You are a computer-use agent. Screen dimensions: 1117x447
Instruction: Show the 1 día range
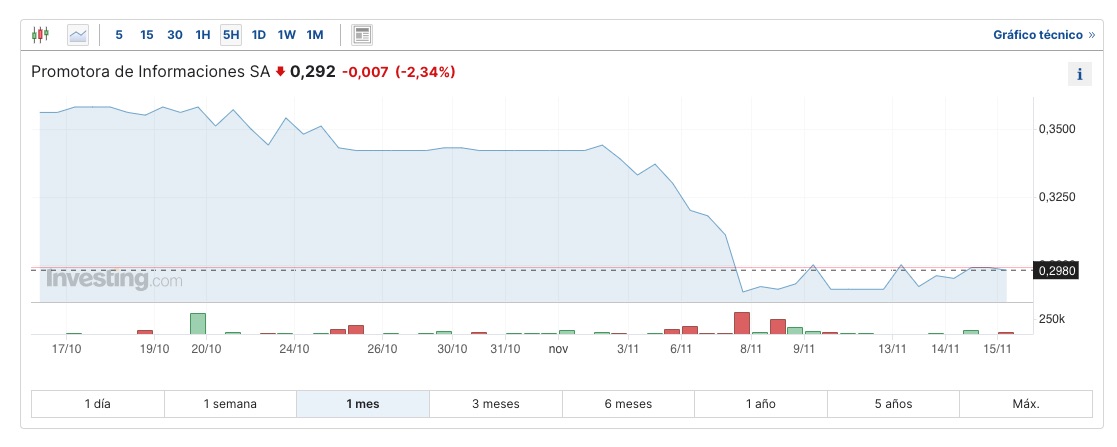tap(98, 404)
